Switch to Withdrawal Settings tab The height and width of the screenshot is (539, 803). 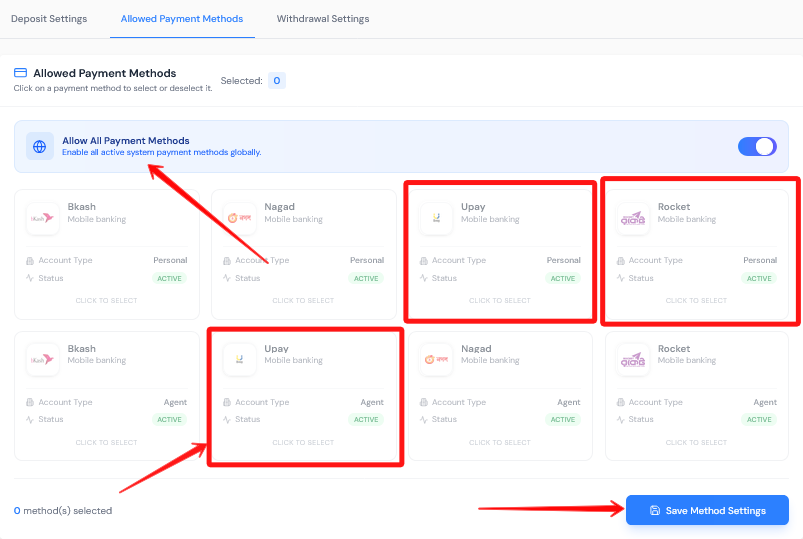323,19
